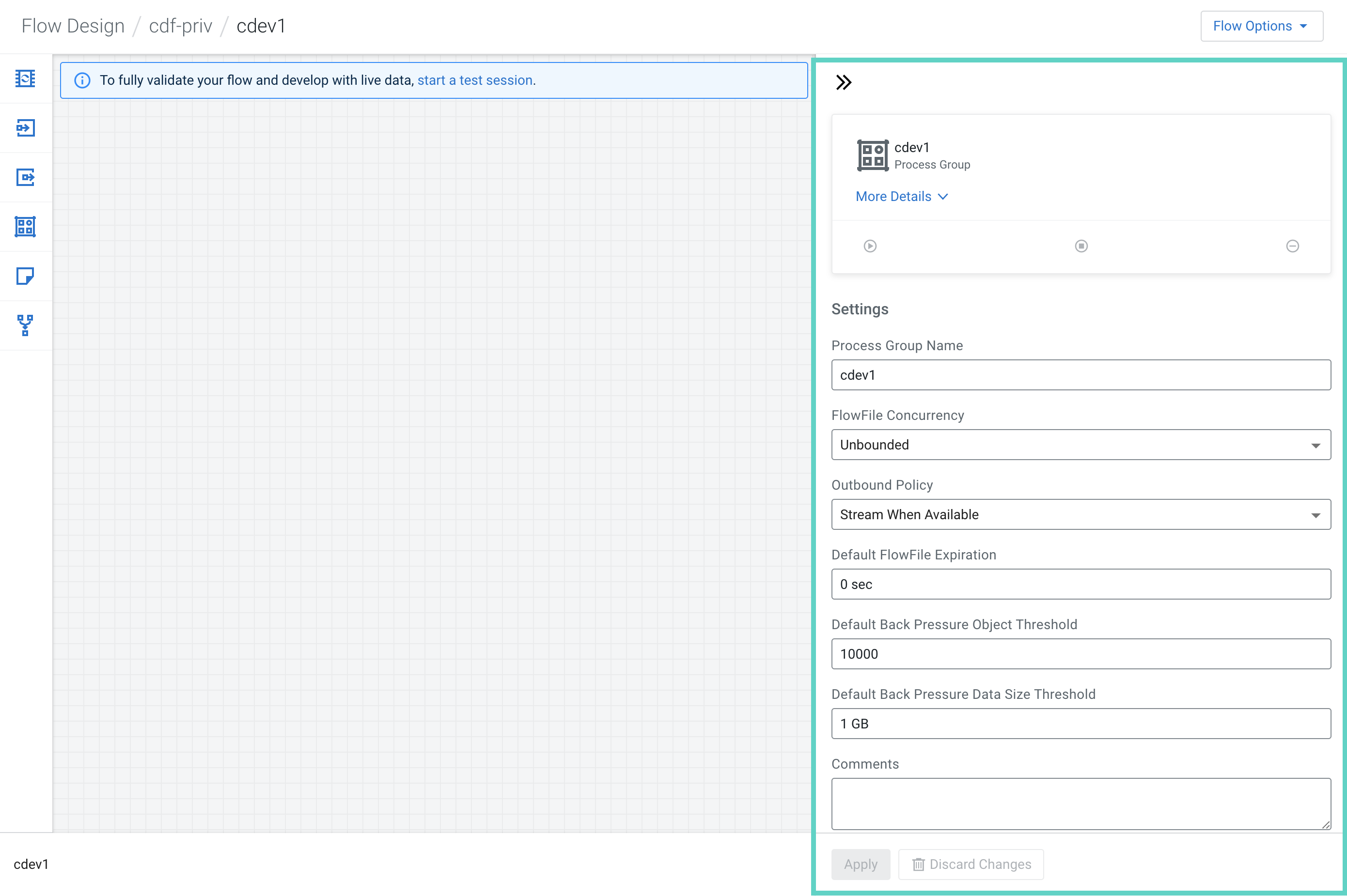This screenshot has height=896, width=1347.
Task: Start the cdev1 process group
Action: coord(870,246)
